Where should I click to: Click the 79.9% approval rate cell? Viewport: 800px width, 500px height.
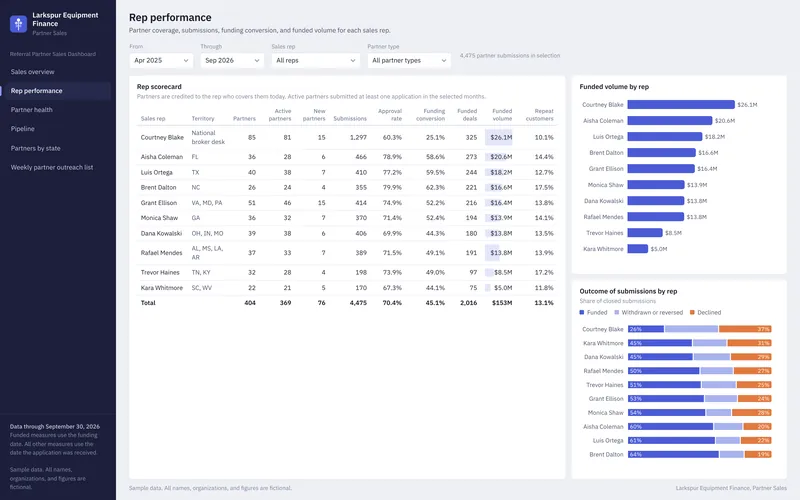coord(392,187)
